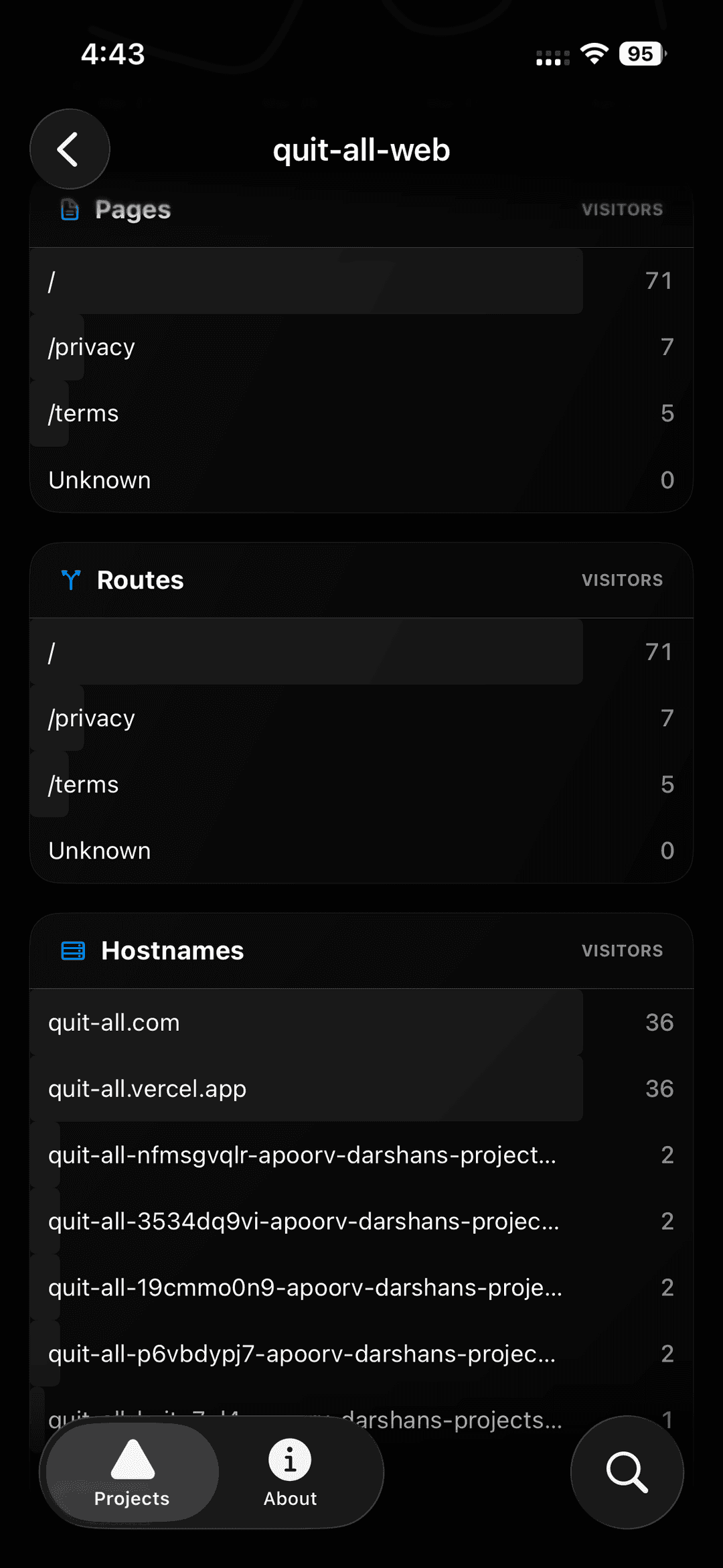Viewport: 723px width, 1568px height.
Task: Tap the quit-all-19cmmo0n9 hostname entry
Action: coord(361,1288)
